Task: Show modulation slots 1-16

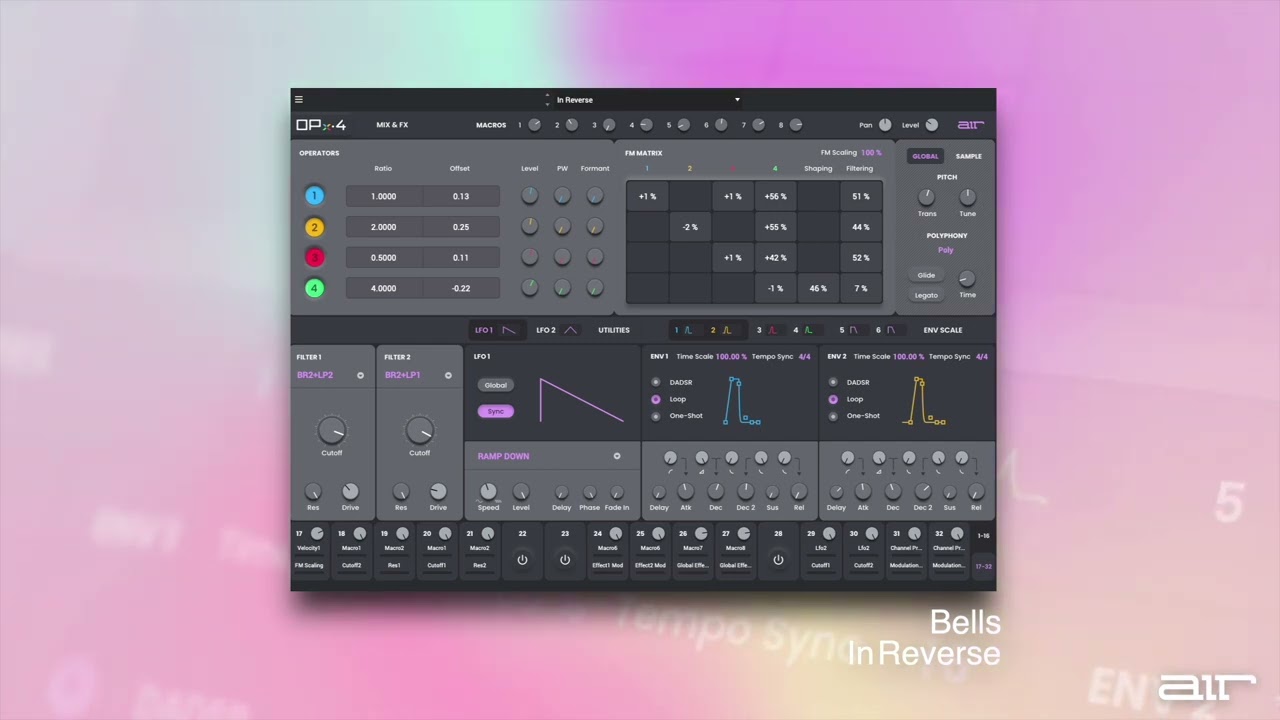Action: [983, 536]
